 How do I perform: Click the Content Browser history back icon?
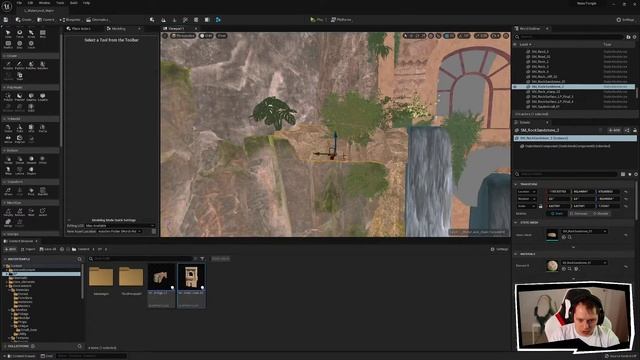(62, 249)
